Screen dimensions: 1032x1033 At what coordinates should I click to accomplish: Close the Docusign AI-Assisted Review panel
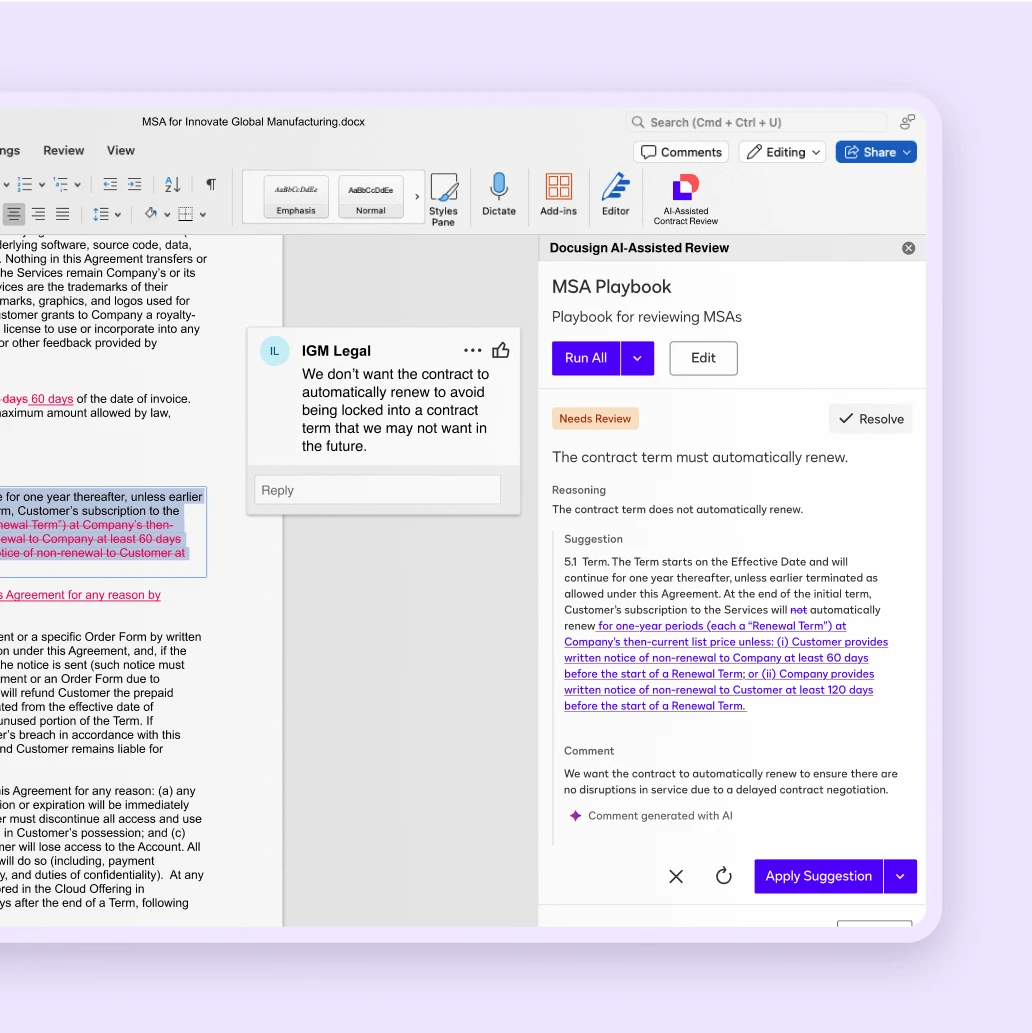909,248
